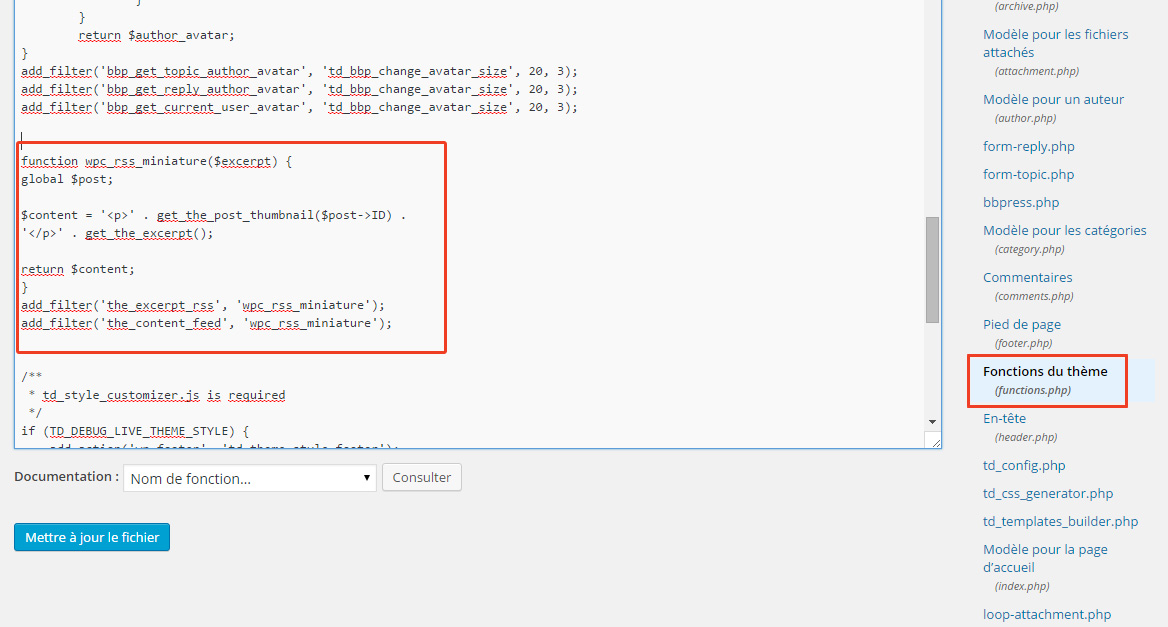The height and width of the screenshot is (627, 1168).
Task: Select the author.php template
Action: point(1053,99)
